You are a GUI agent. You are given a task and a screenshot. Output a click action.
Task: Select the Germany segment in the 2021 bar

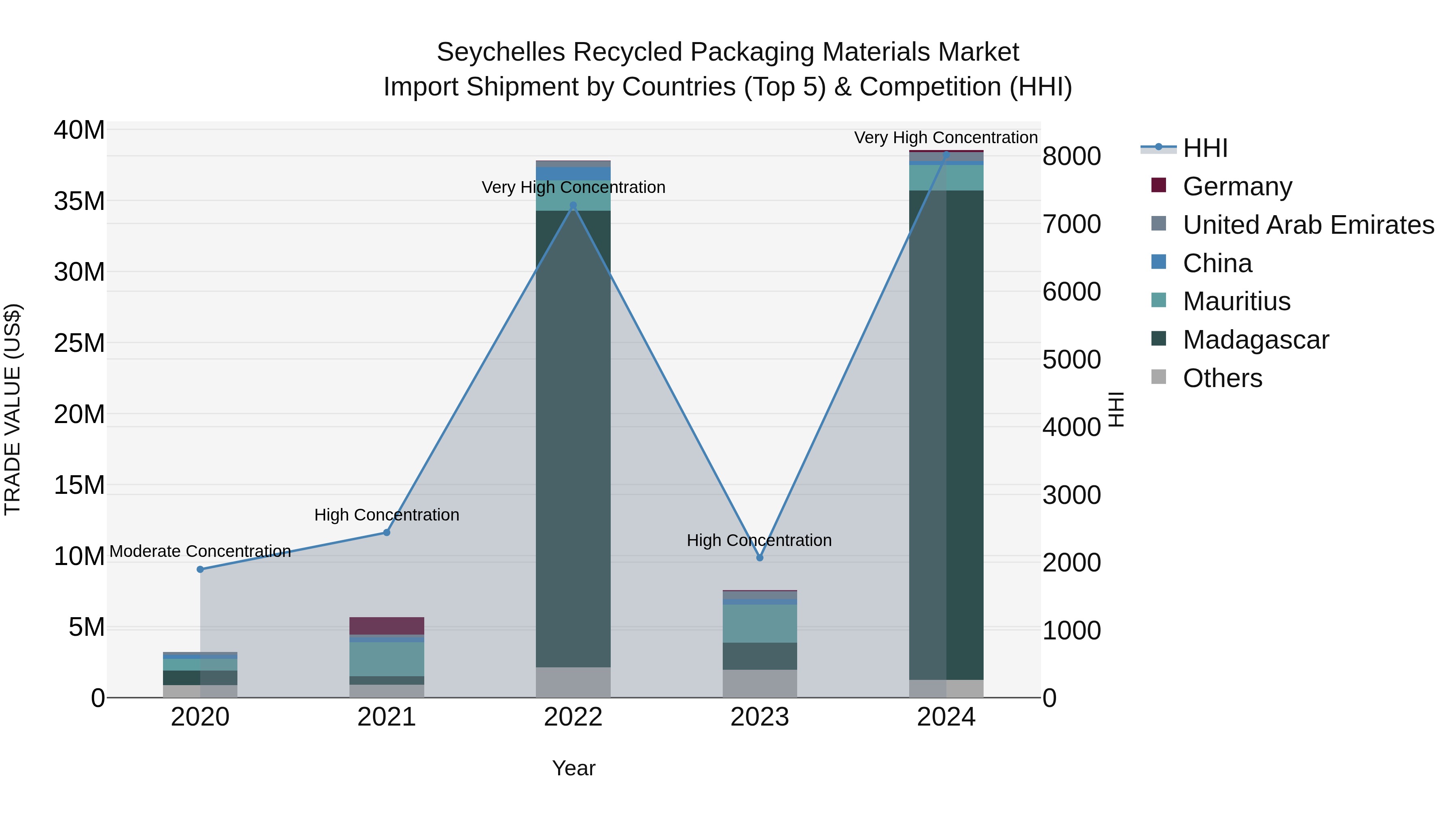click(x=387, y=626)
